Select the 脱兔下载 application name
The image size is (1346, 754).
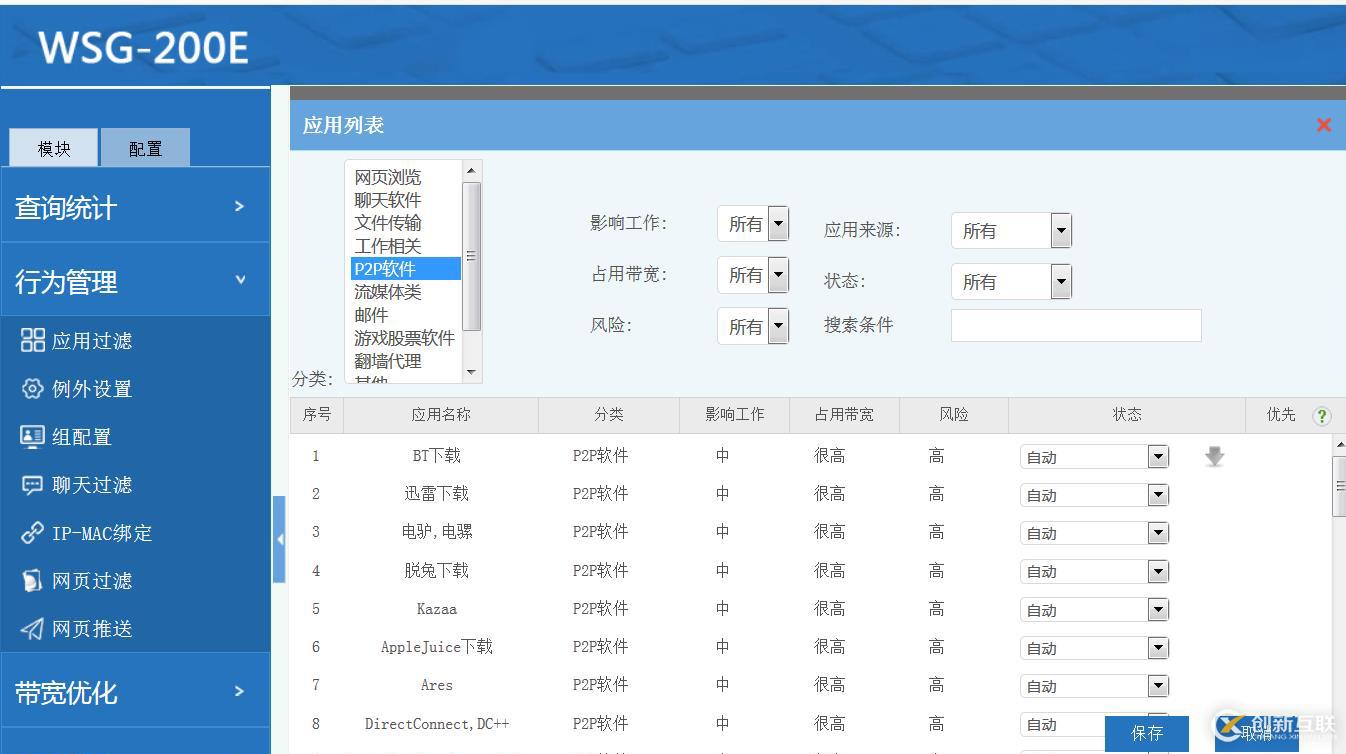[x=437, y=570]
